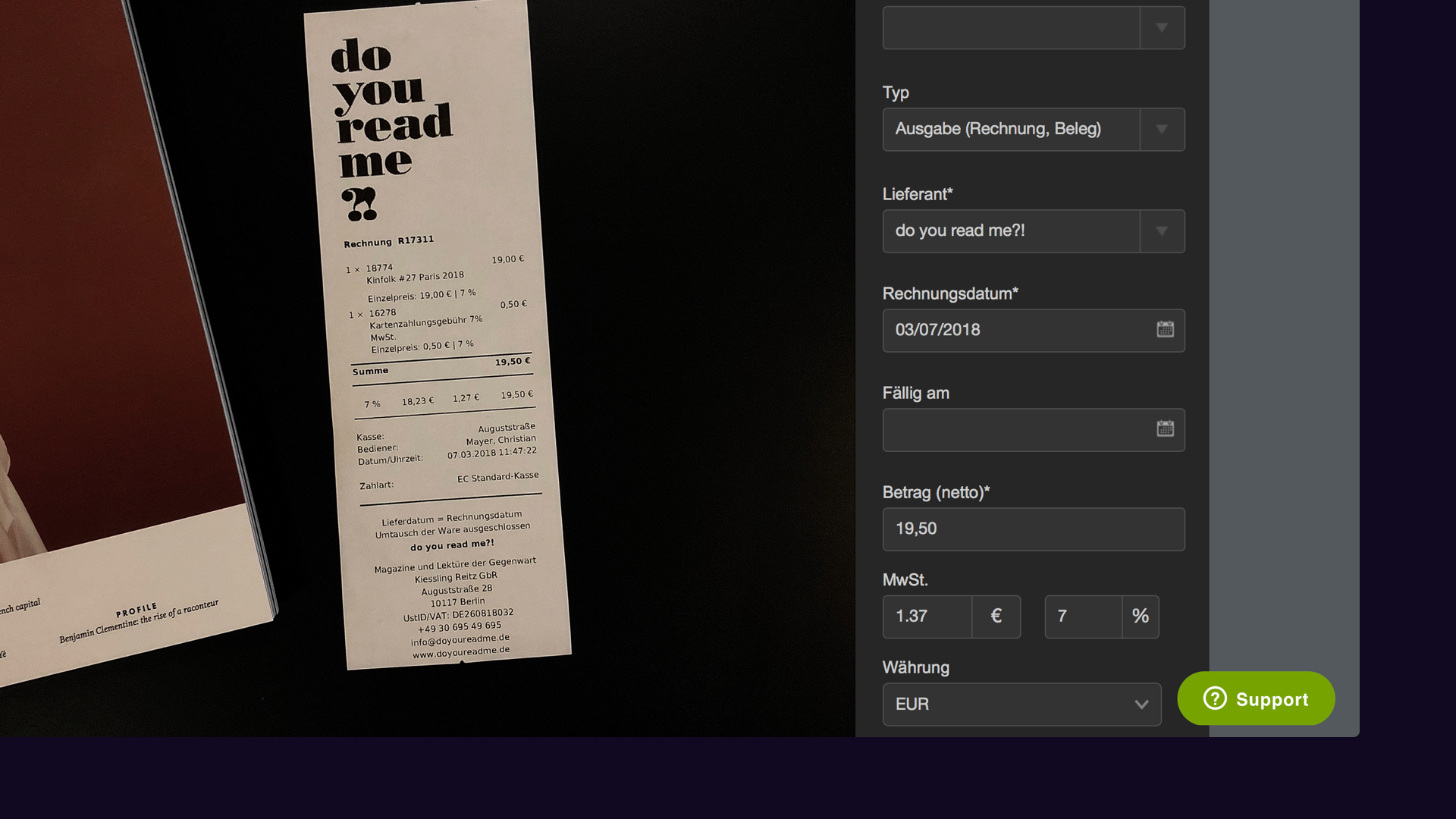1456x819 pixels.
Task: Click the magazine photo beside the receipt
Action: coord(136,341)
